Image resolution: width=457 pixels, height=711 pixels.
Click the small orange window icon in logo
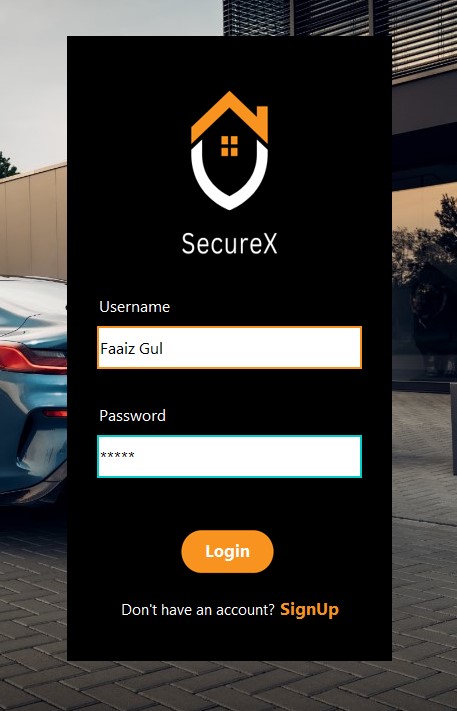(x=229, y=146)
